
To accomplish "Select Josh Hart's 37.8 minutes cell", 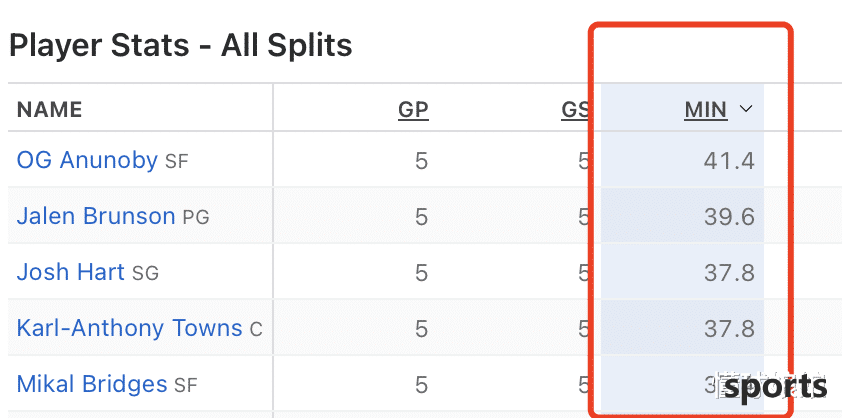I will tap(682, 272).
